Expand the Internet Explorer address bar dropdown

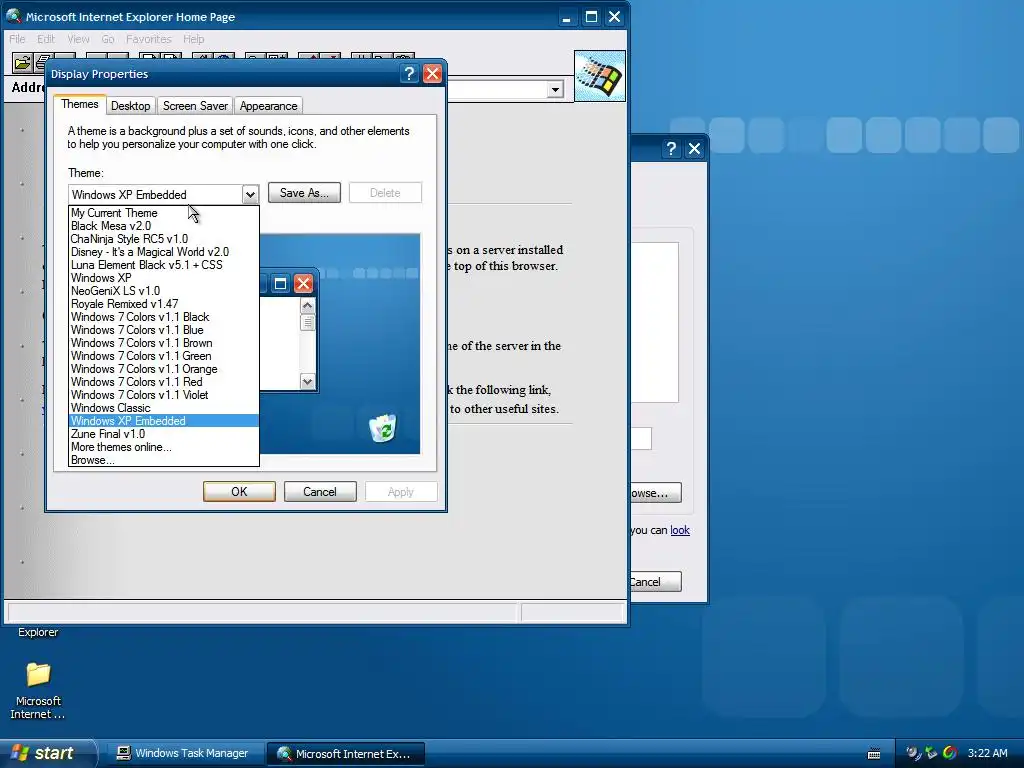[555, 89]
